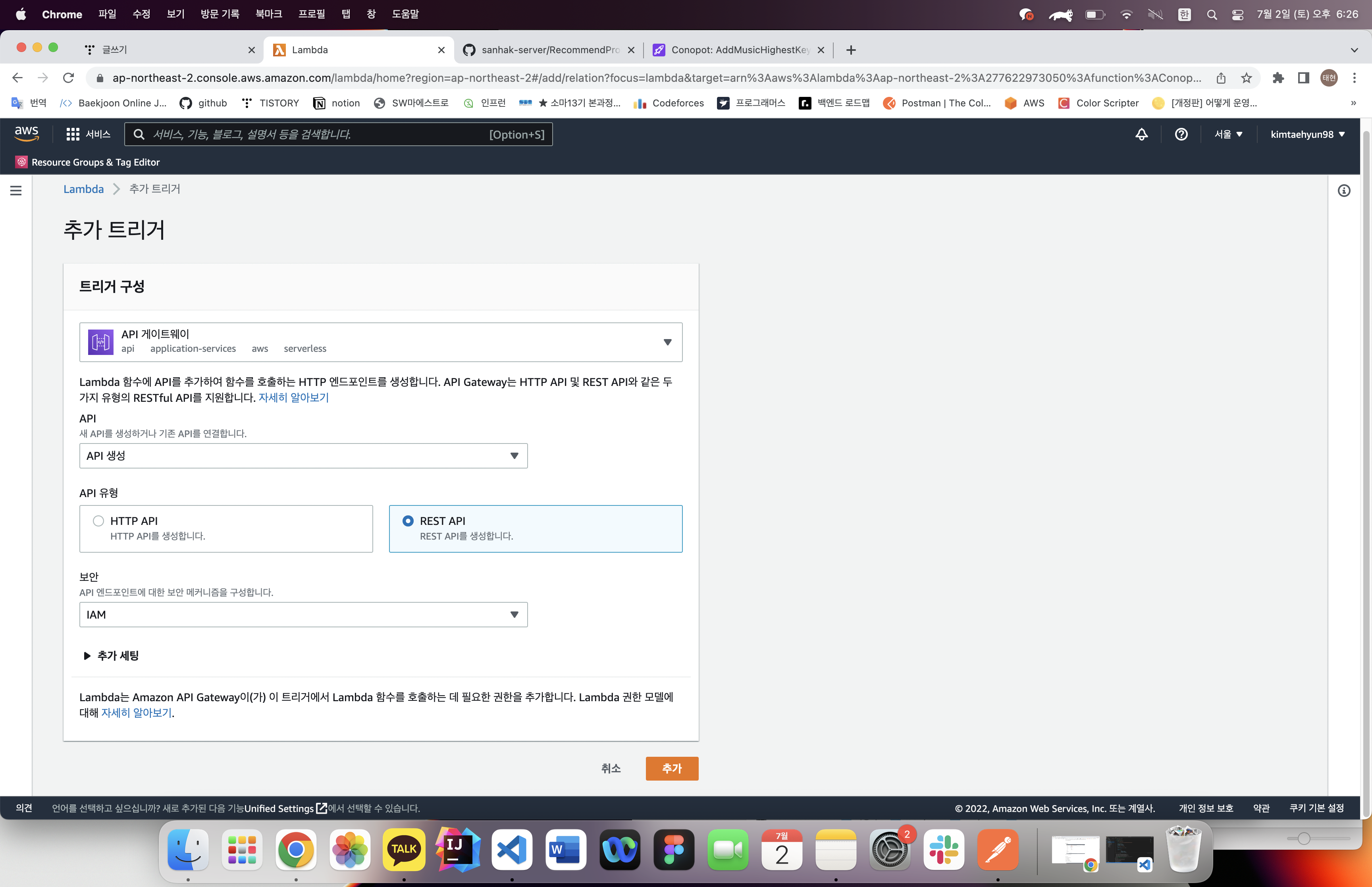Open the API Gateway trigger source dropdown
The width and height of the screenshot is (1372, 887).
coord(381,342)
